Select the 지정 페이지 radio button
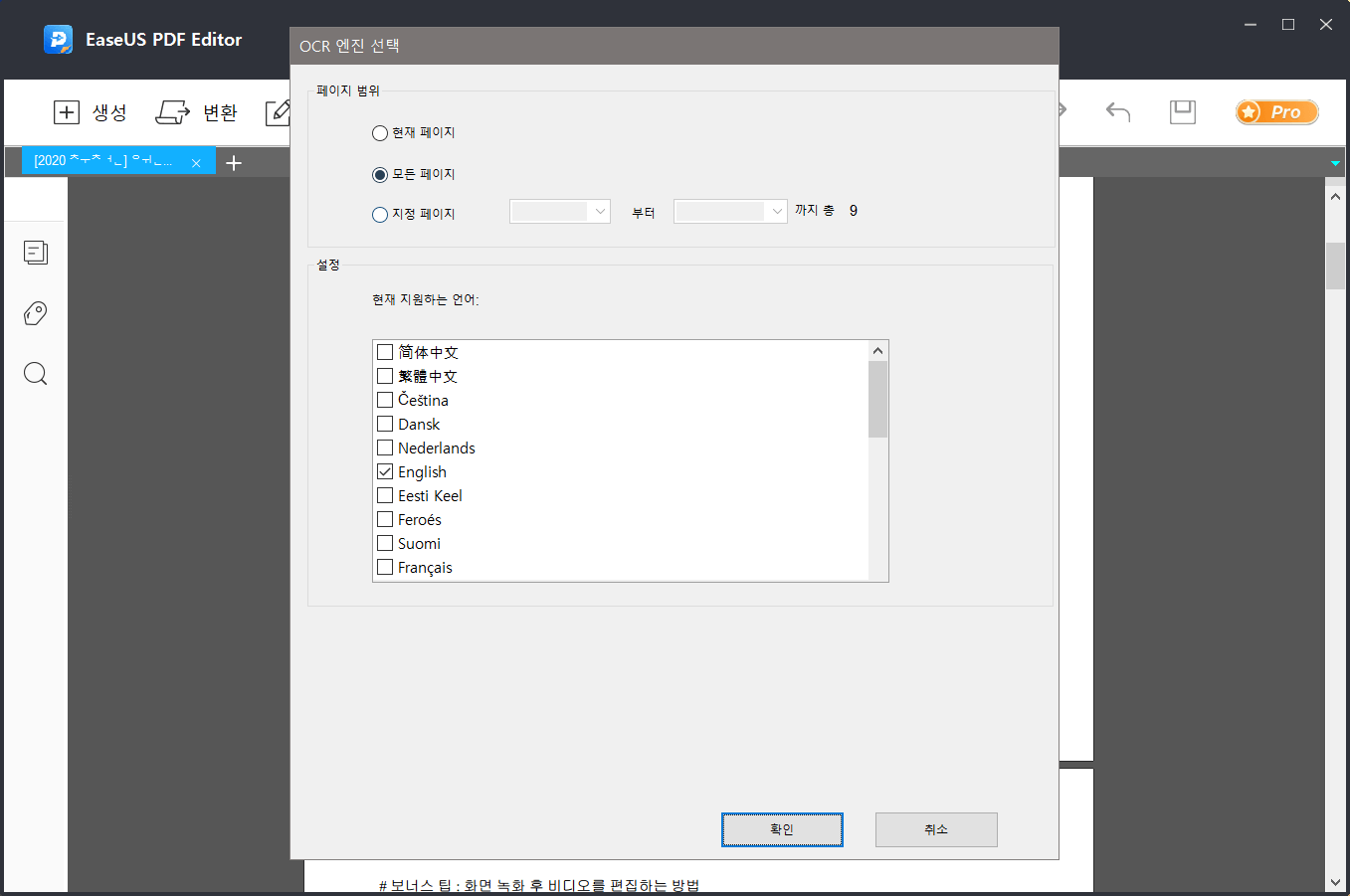This screenshot has width=1350, height=896. [380, 215]
